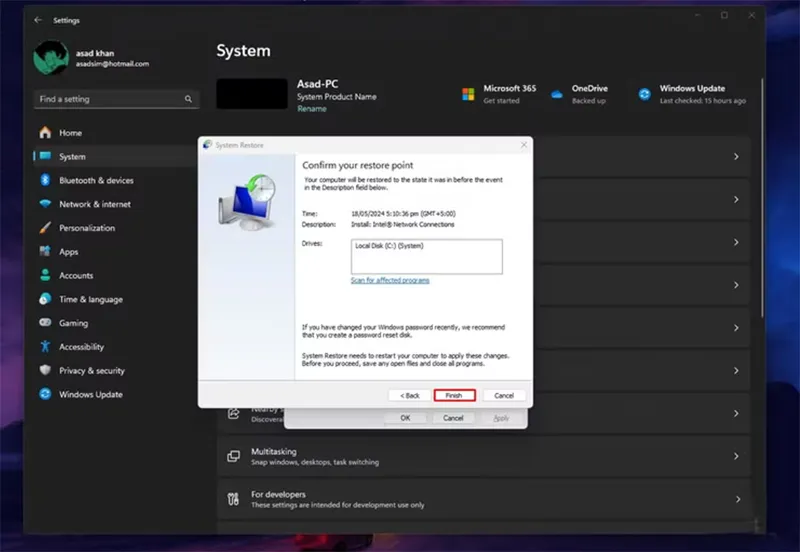Image resolution: width=800 pixels, height=552 pixels.
Task: Click the Windows Update sidebar icon
Action: coord(45,394)
